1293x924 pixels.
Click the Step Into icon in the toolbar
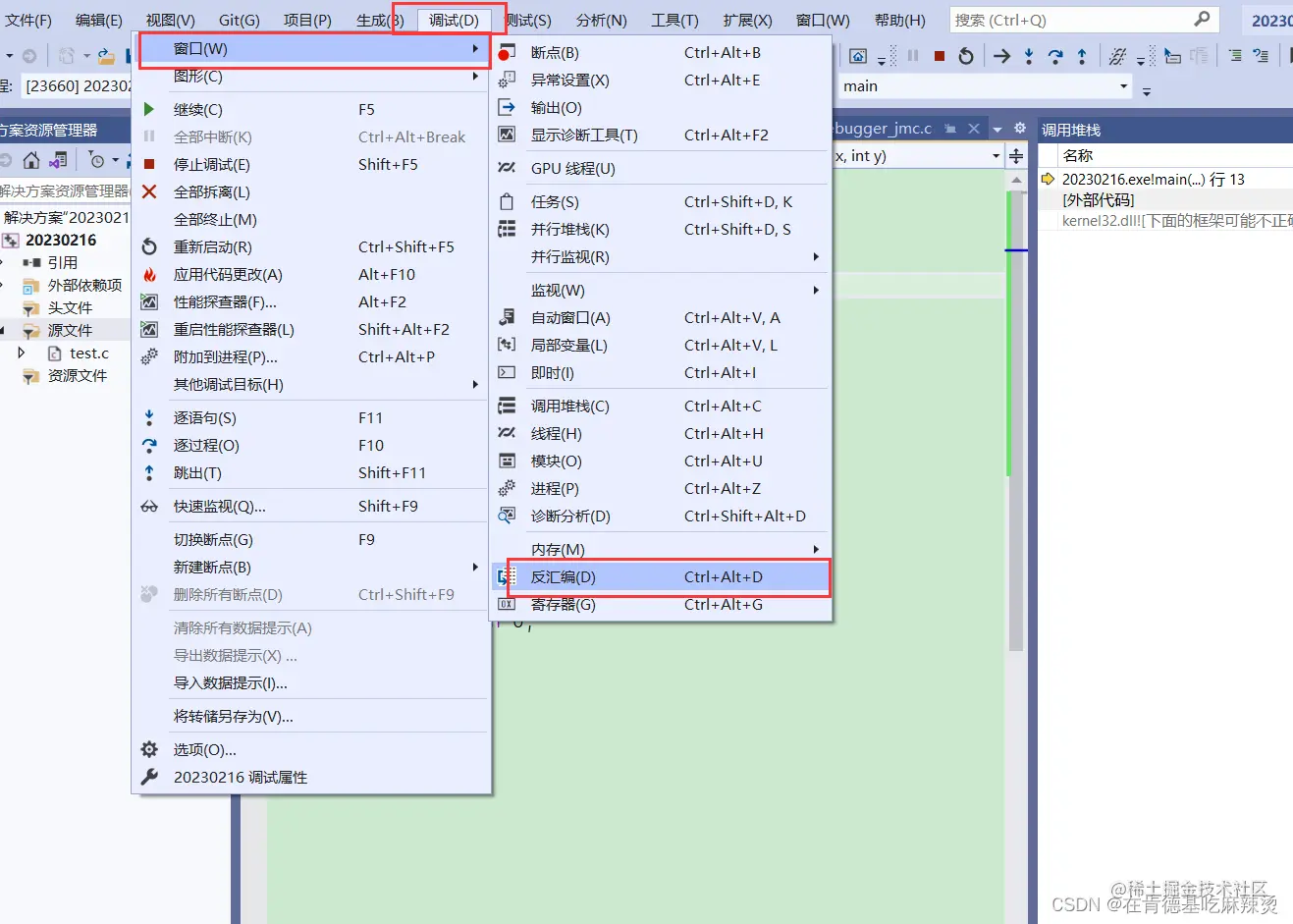1028,56
